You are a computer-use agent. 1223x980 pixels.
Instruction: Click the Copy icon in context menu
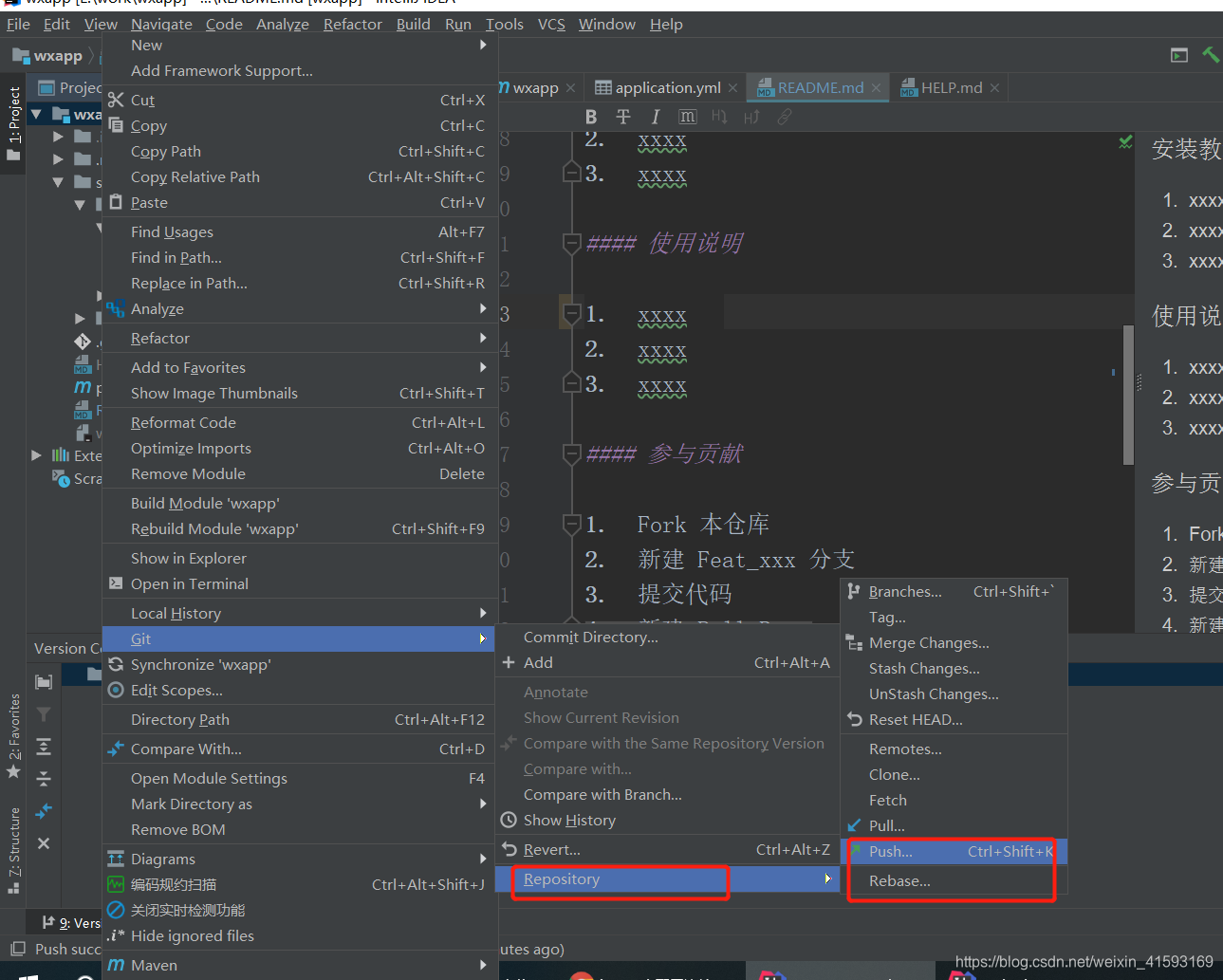click(116, 125)
